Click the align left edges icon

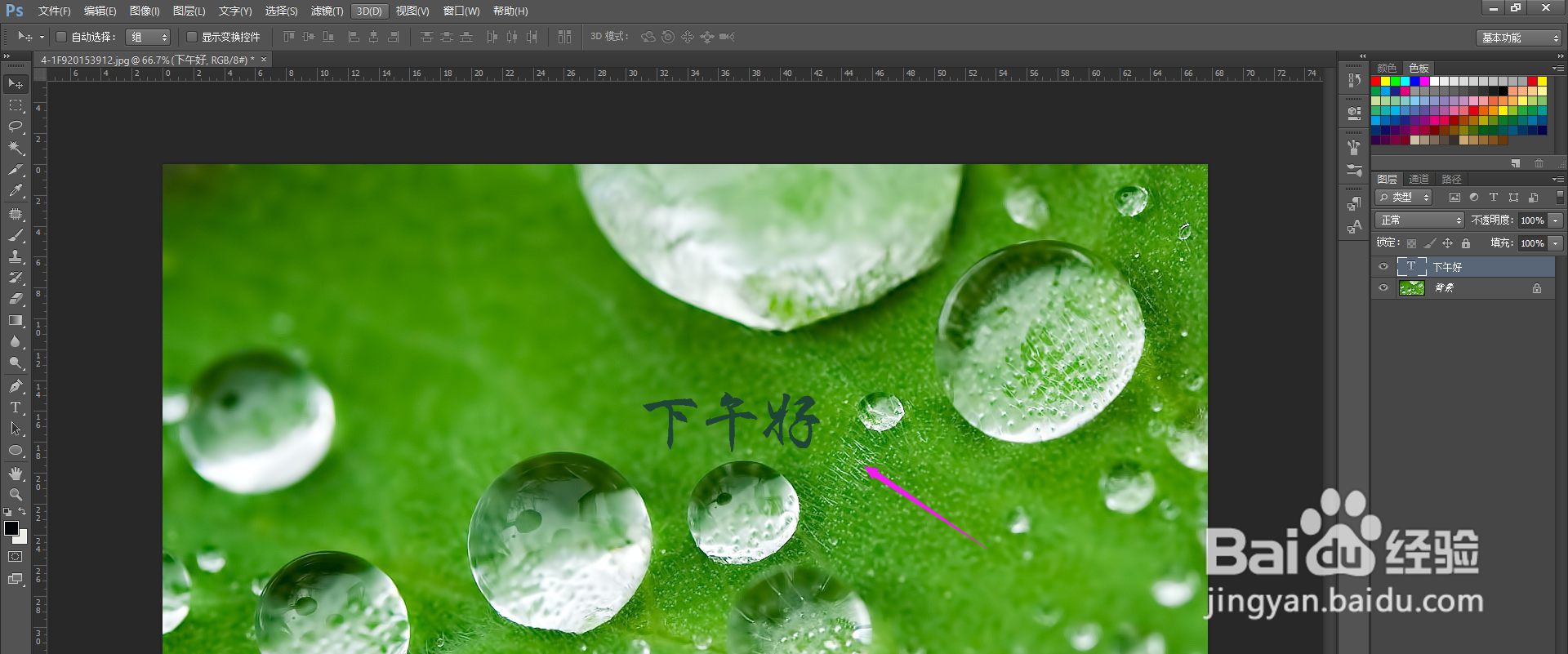pyautogui.click(x=354, y=37)
